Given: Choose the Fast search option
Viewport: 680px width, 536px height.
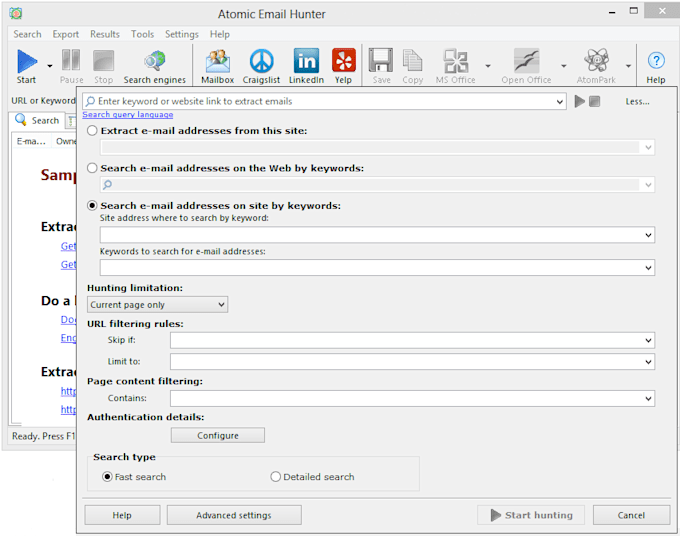Looking at the screenshot, I should pos(107,477).
